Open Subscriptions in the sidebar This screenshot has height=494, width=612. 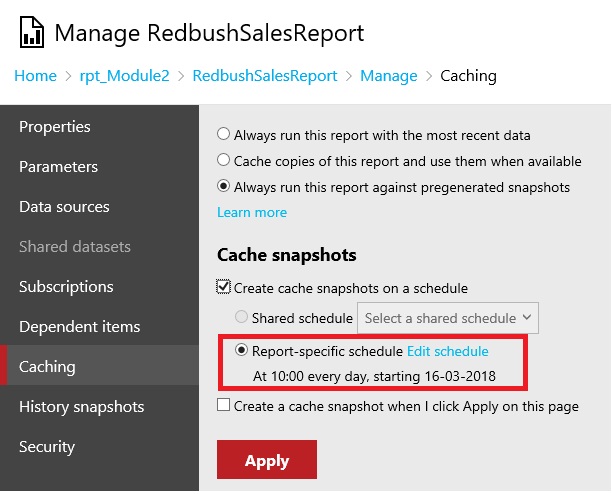tap(66, 287)
